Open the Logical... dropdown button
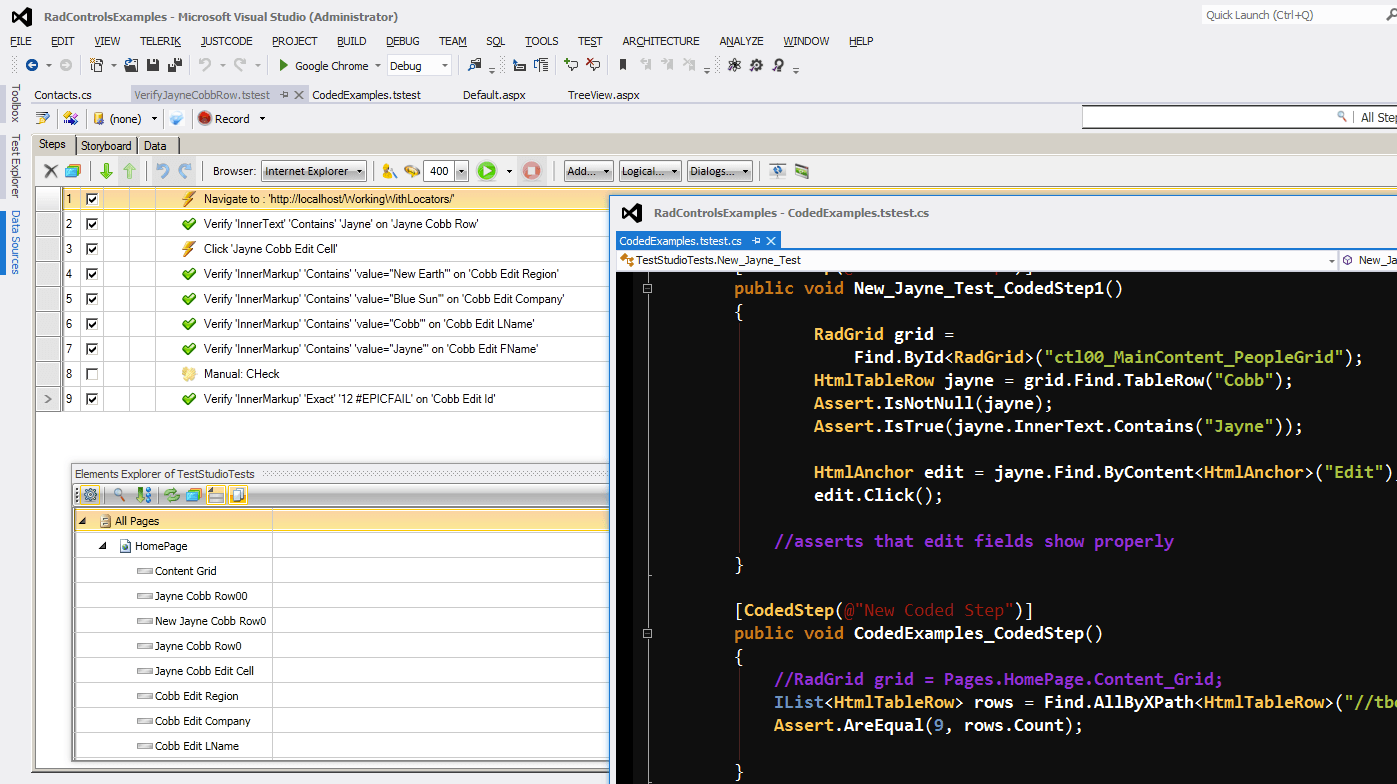 click(650, 171)
